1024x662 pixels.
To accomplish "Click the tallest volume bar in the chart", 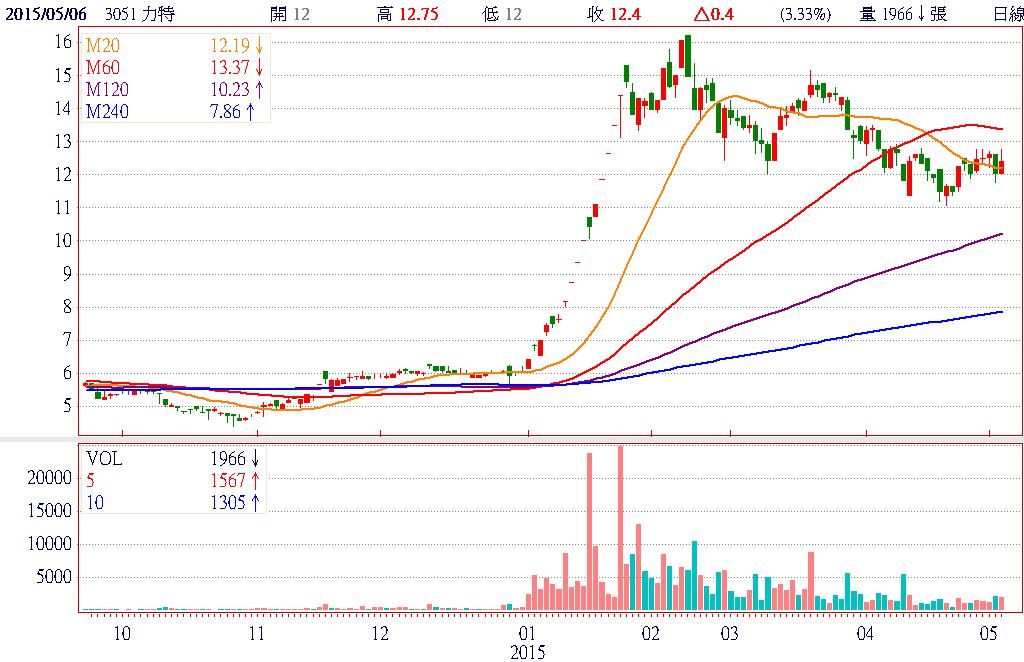I will point(620,528).
